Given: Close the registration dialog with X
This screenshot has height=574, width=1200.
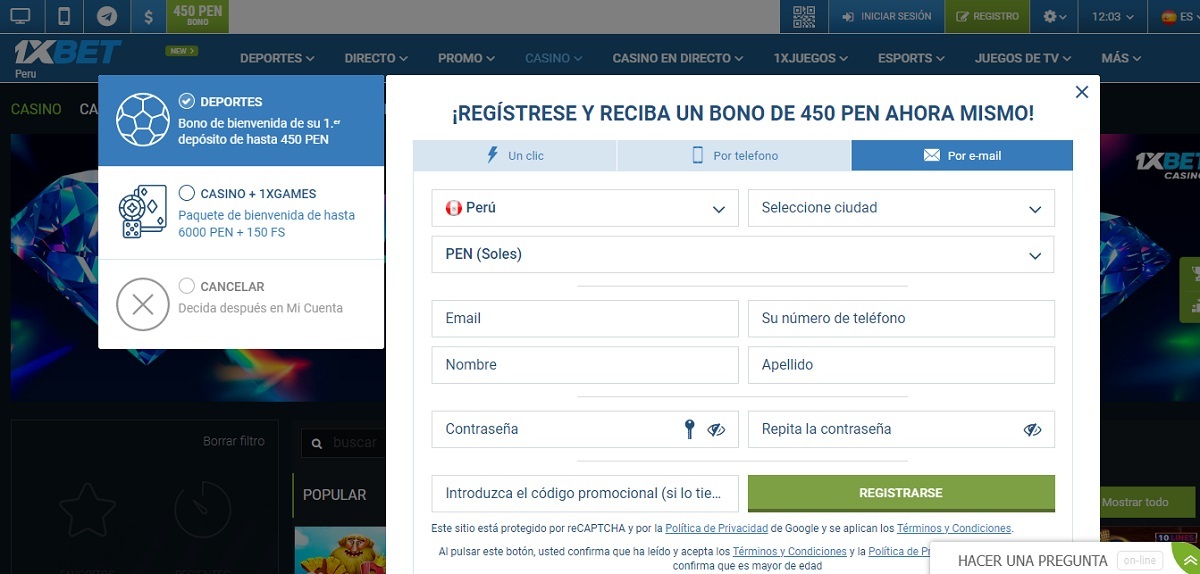Looking at the screenshot, I should 1081,92.
